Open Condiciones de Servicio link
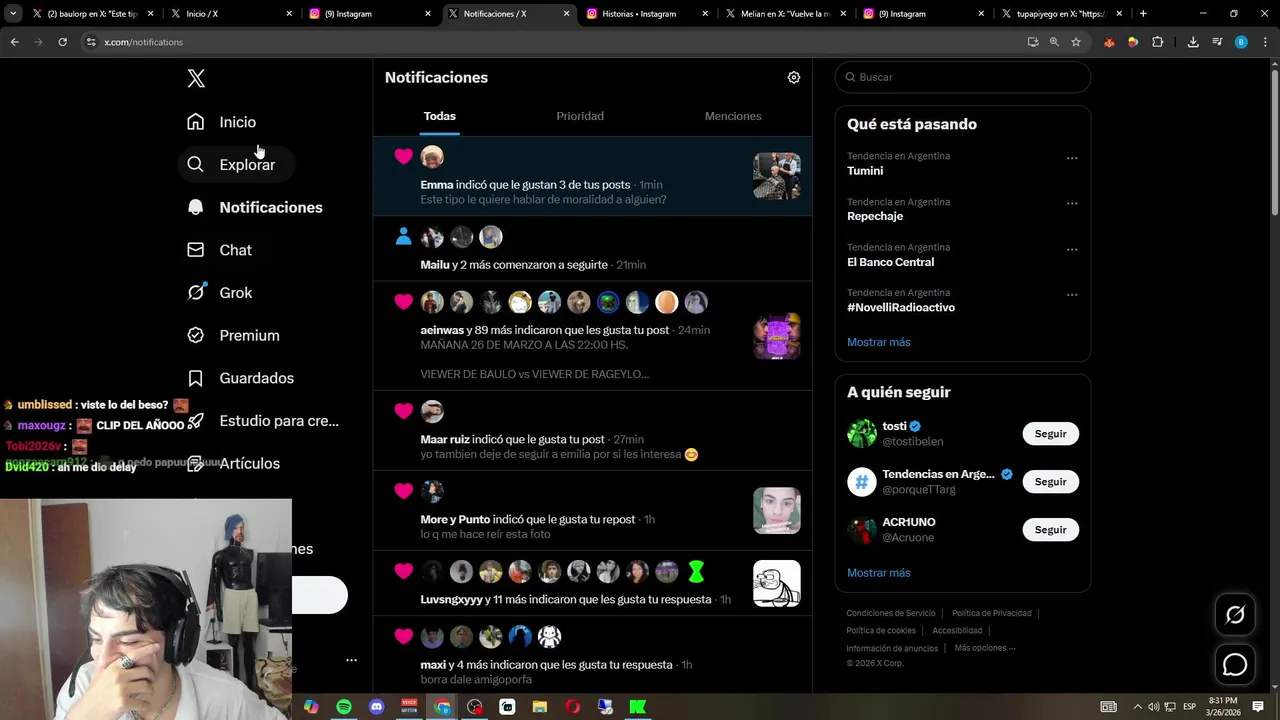 [x=891, y=613]
